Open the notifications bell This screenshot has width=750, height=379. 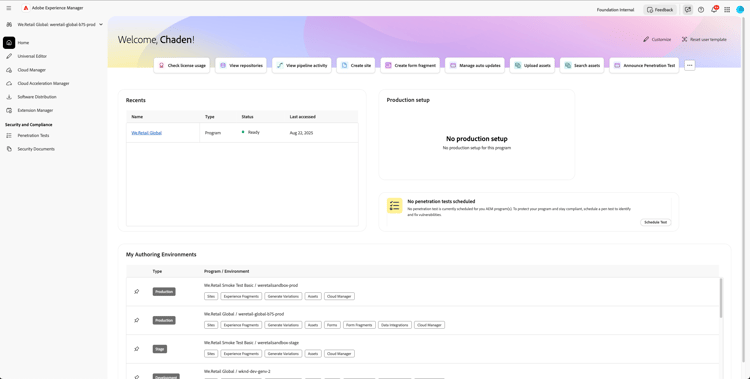[x=714, y=10]
